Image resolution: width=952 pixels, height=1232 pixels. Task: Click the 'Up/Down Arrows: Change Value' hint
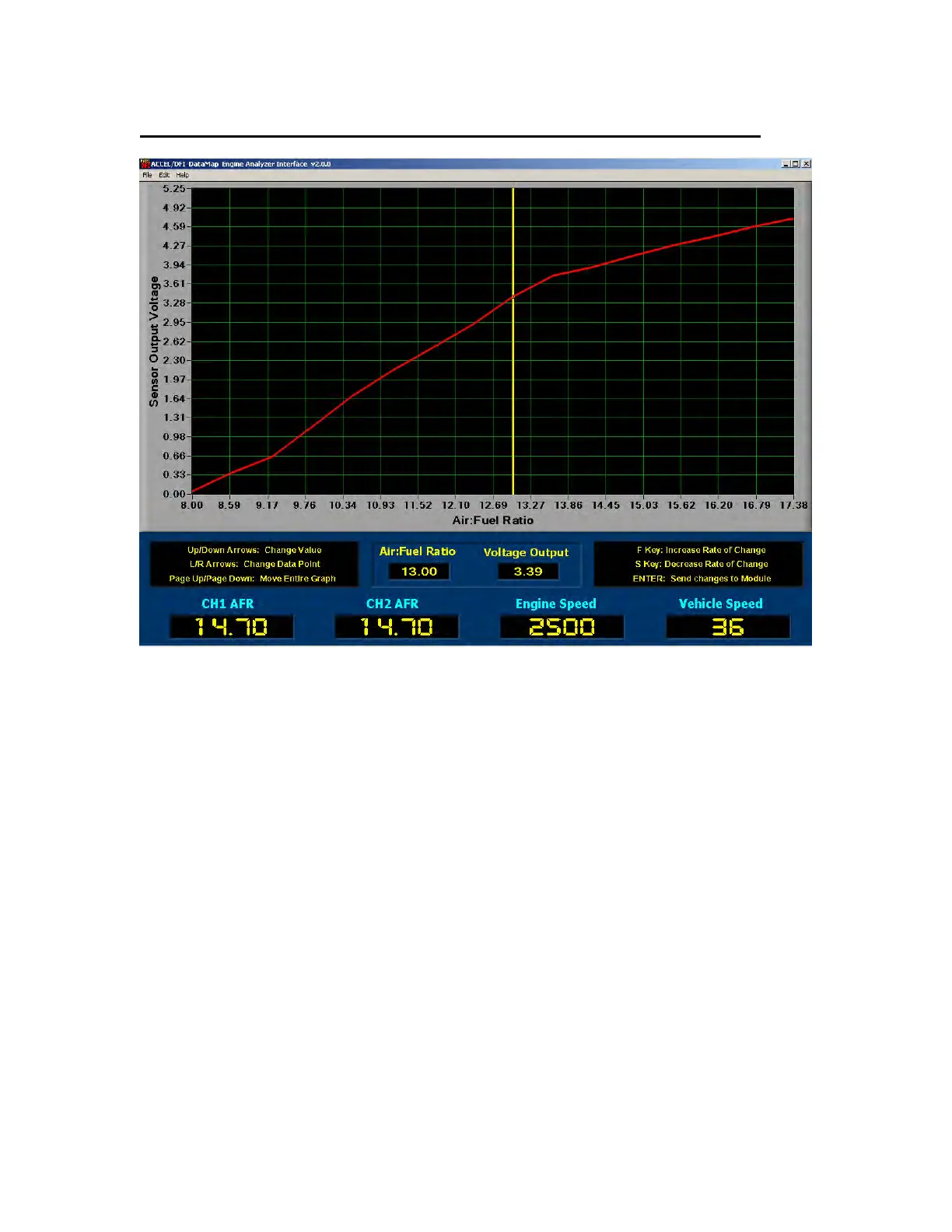[254, 550]
